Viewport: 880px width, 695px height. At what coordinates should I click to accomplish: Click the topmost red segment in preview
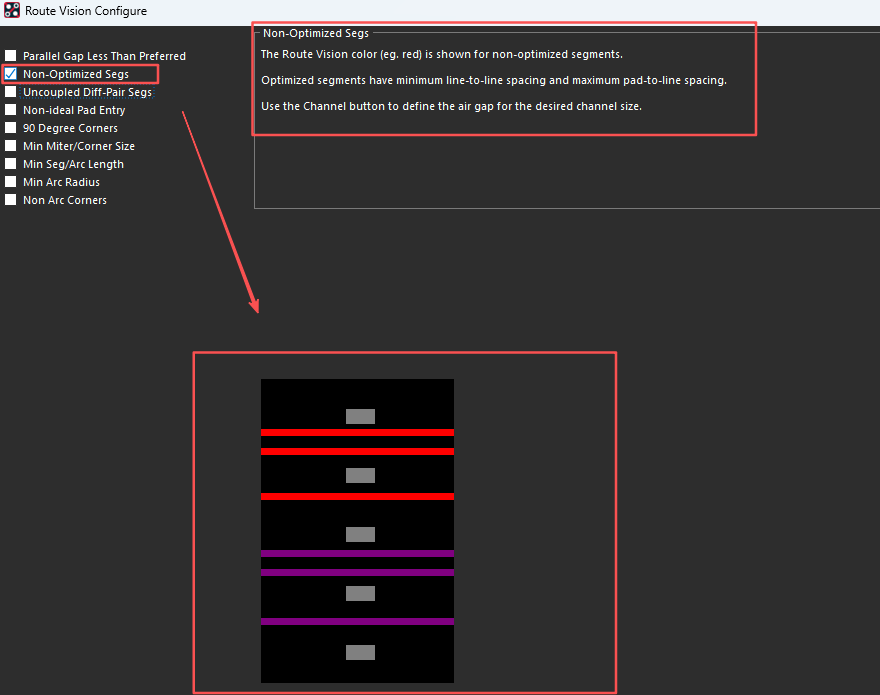(x=357, y=432)
